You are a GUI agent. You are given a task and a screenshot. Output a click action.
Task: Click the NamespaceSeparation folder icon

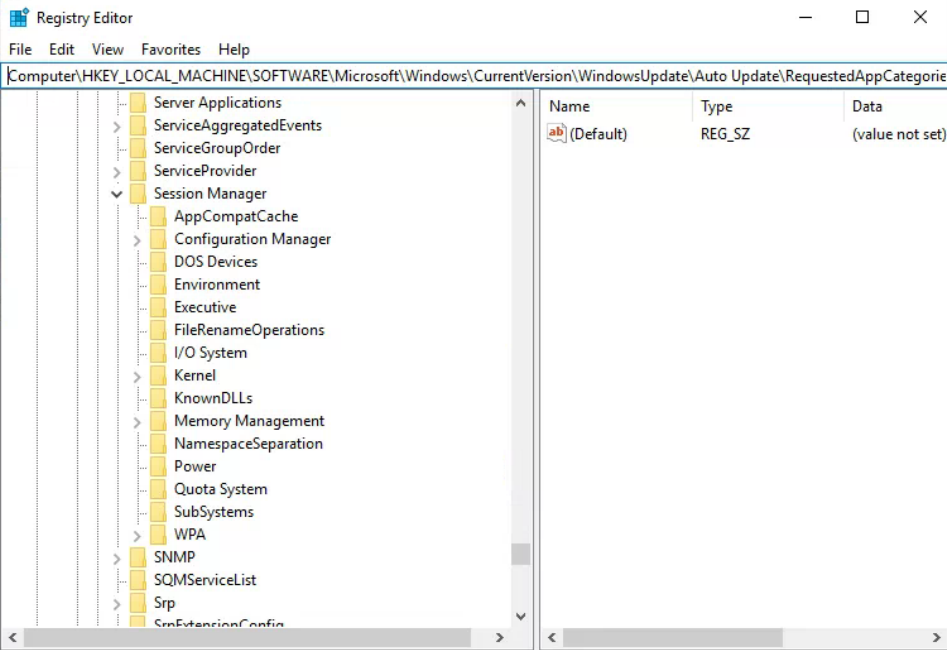click(x=158, y=444)
